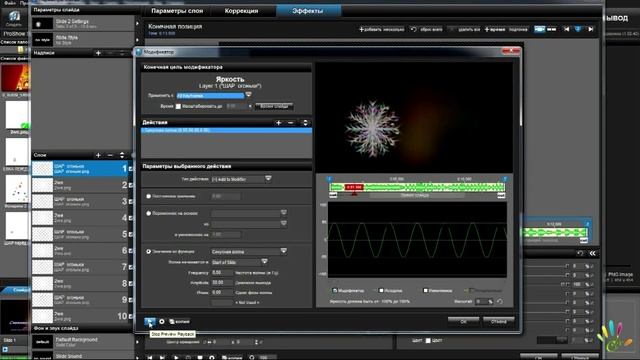
Task: Click Слои reorder up-down arrows icon
Action: click(122, 155)
